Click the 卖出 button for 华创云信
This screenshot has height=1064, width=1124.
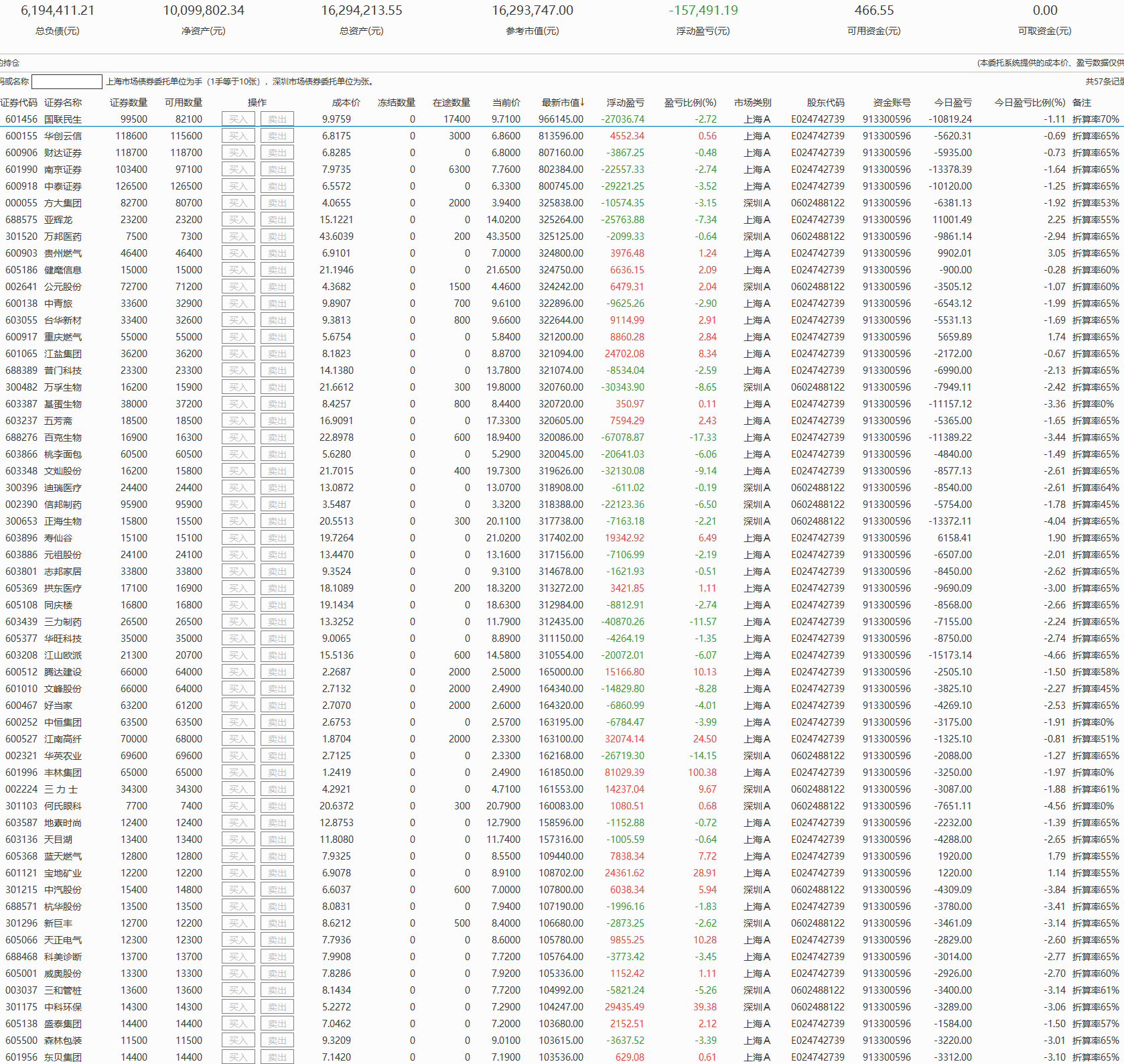pyautogui.click(x=277, y=136)
